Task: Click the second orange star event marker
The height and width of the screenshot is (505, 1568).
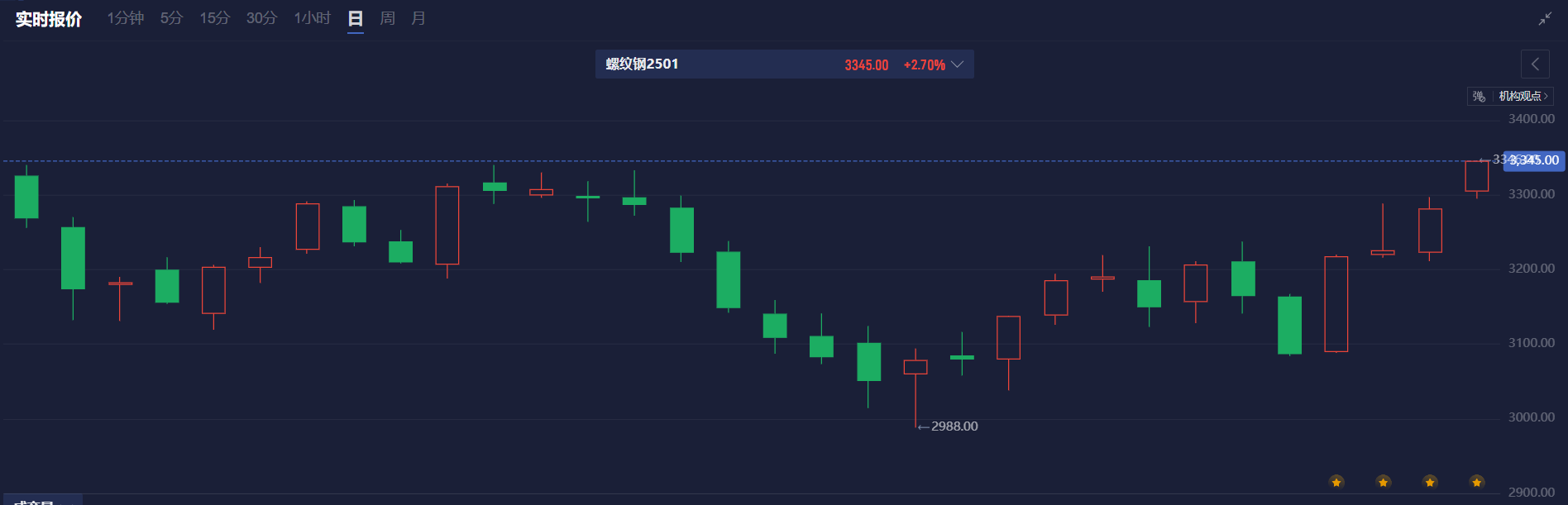Action: (x=1384, y=482)
